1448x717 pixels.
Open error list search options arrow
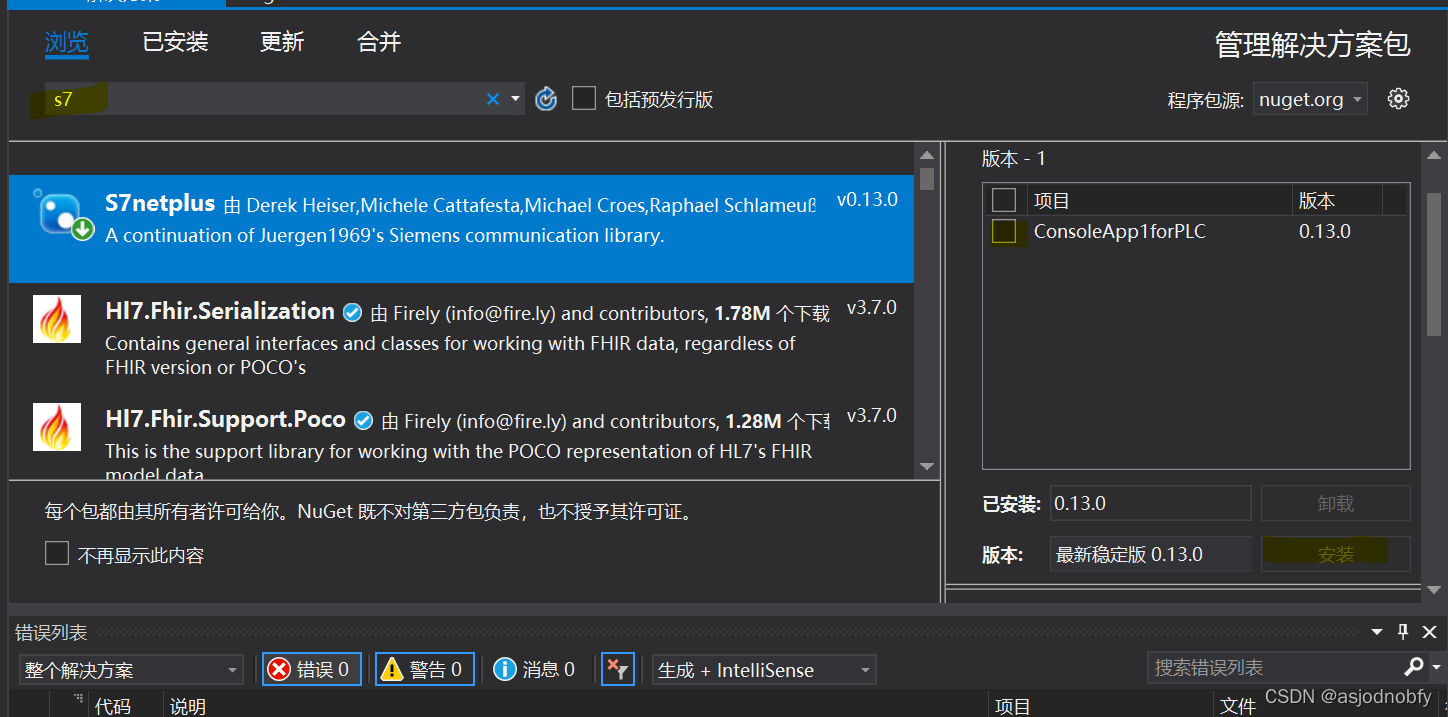point(1437,666)
